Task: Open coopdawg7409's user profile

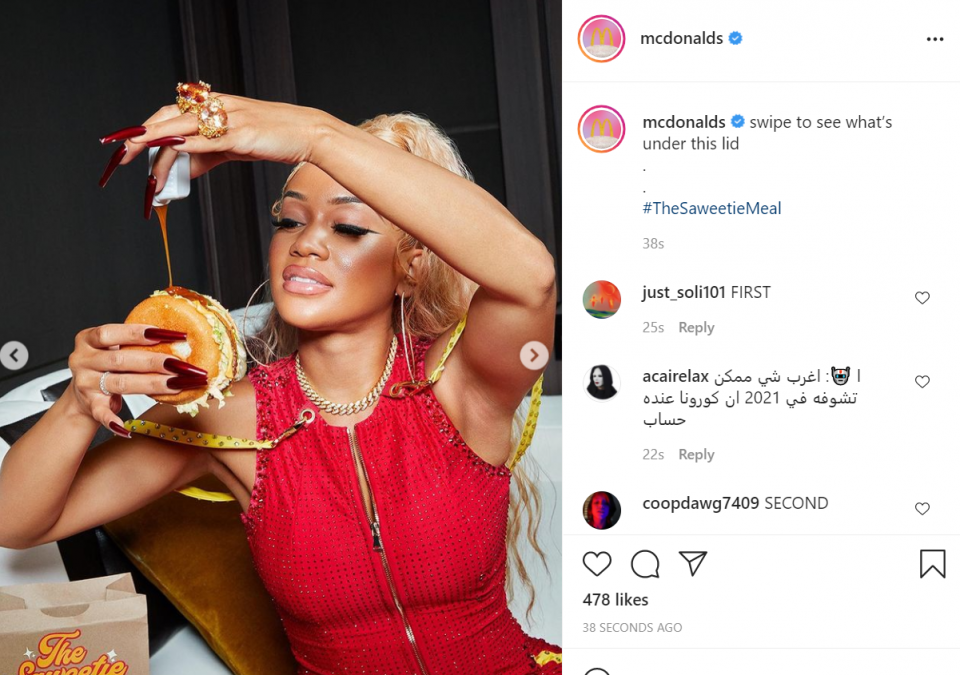Action: click(700, 503)
